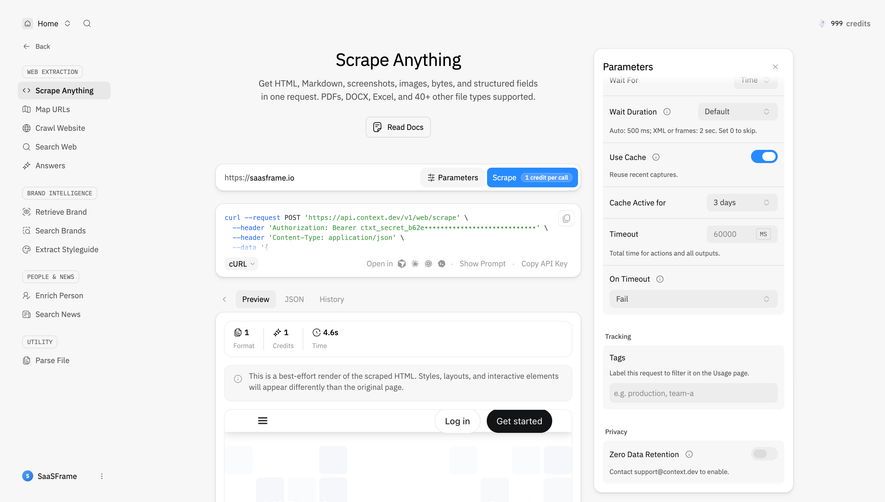Select Scrape Anything in sidebar

coord(64,90)
